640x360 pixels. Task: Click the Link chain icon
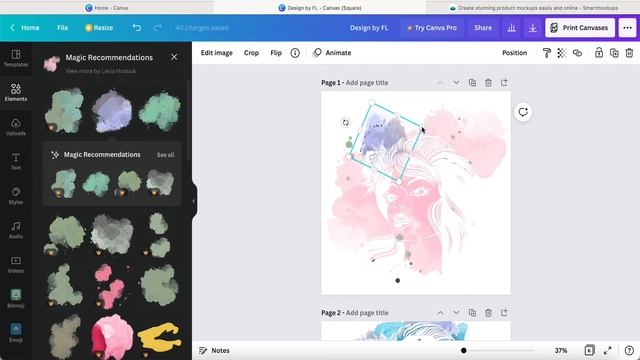pos(577,53)
